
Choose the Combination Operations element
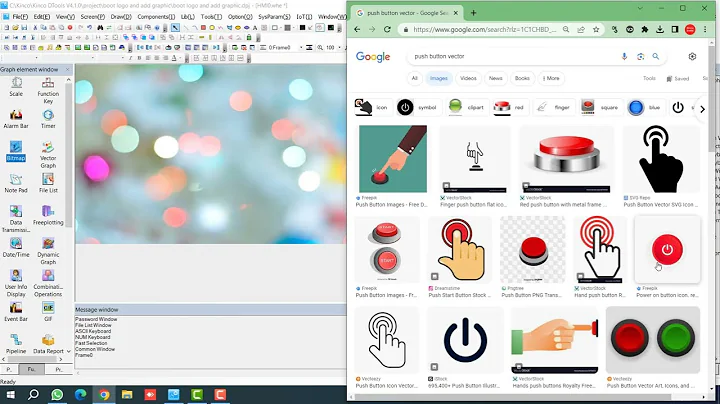[x=48, y=283]
